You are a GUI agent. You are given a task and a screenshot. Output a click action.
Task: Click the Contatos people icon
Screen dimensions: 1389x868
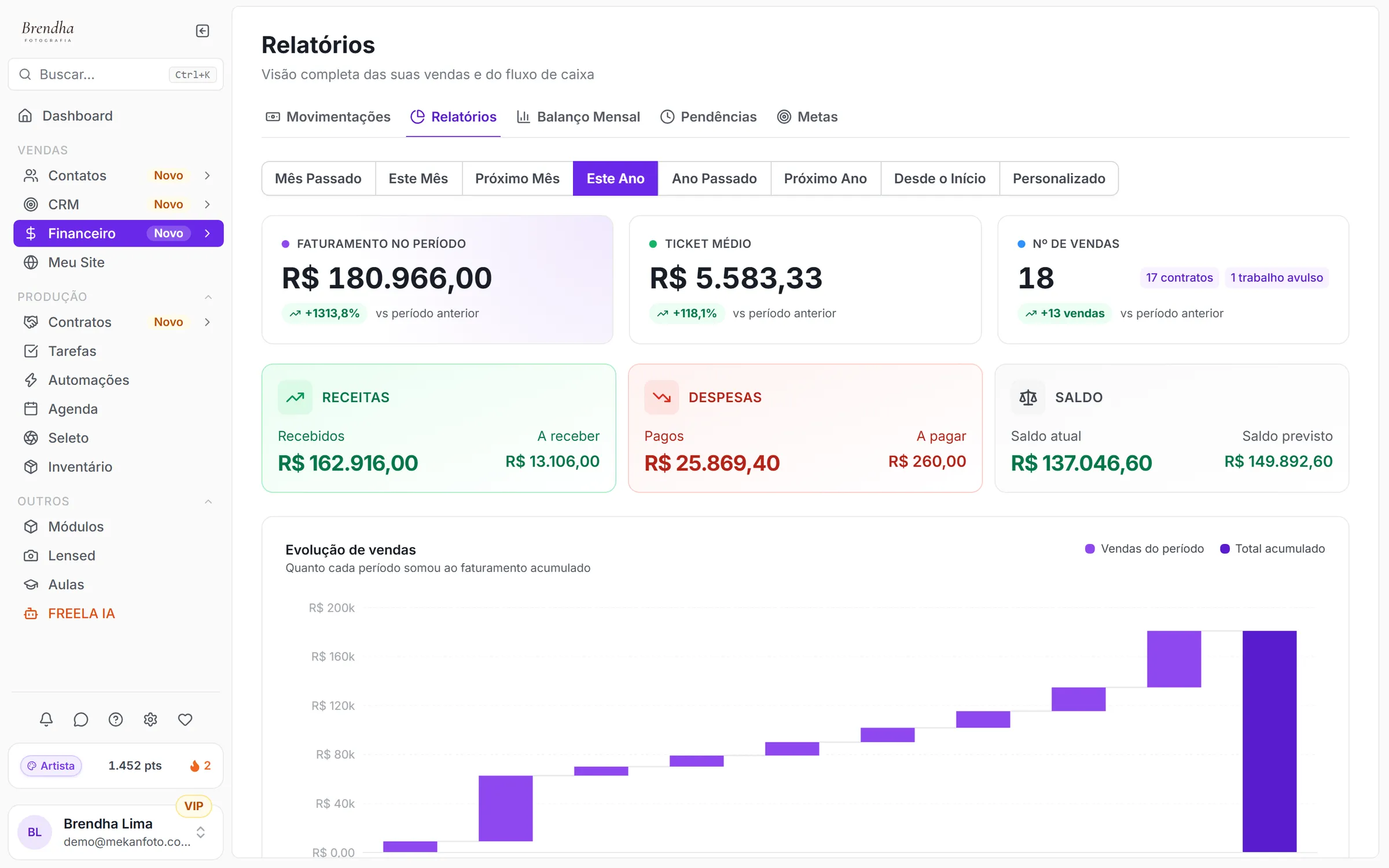pos(31,175)
